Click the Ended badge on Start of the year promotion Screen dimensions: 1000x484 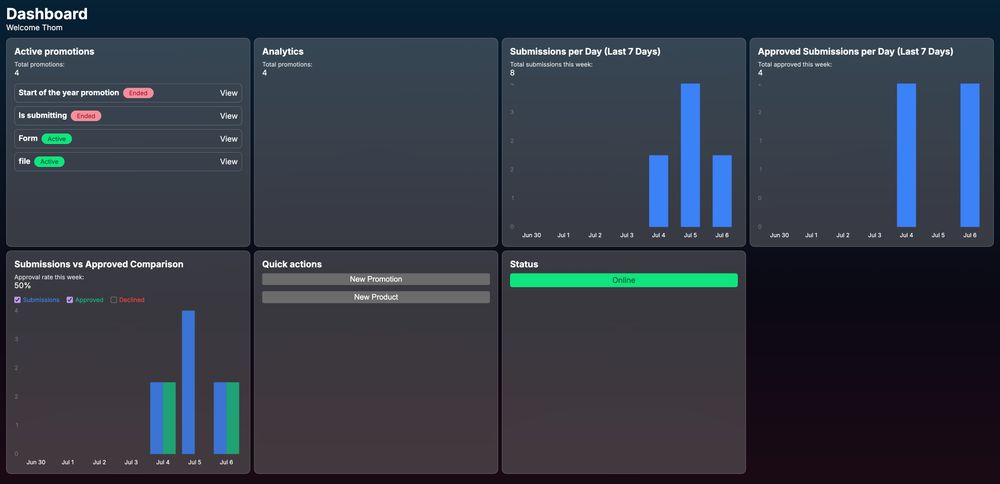[138, 93]
